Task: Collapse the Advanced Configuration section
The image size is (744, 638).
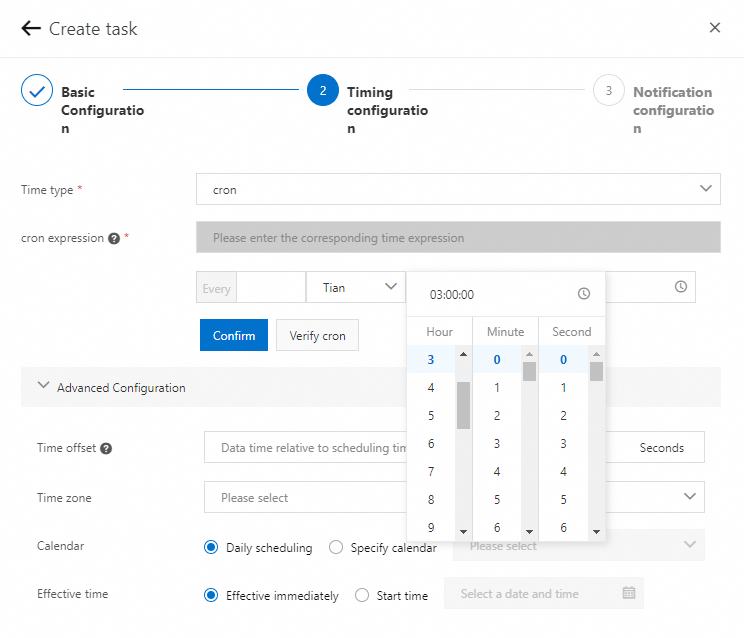Action: [x=43, y=385]
